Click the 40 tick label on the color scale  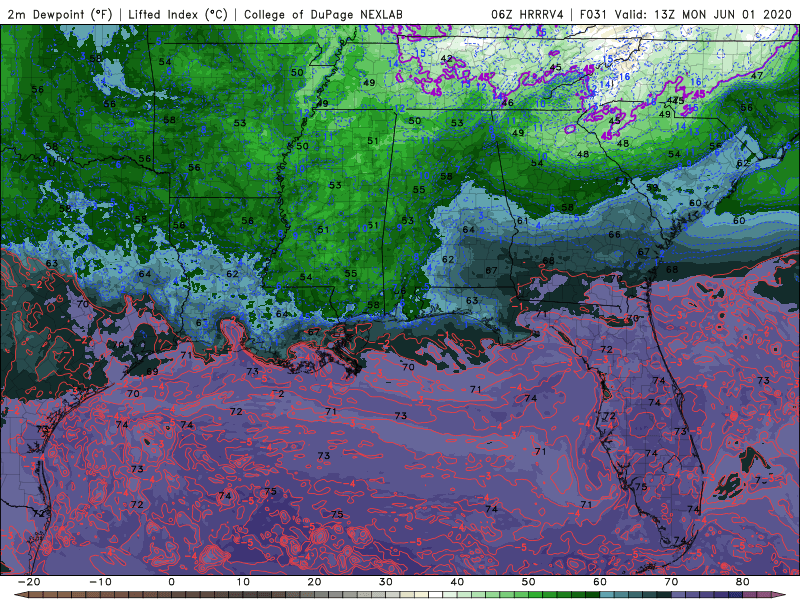point(457,582)
